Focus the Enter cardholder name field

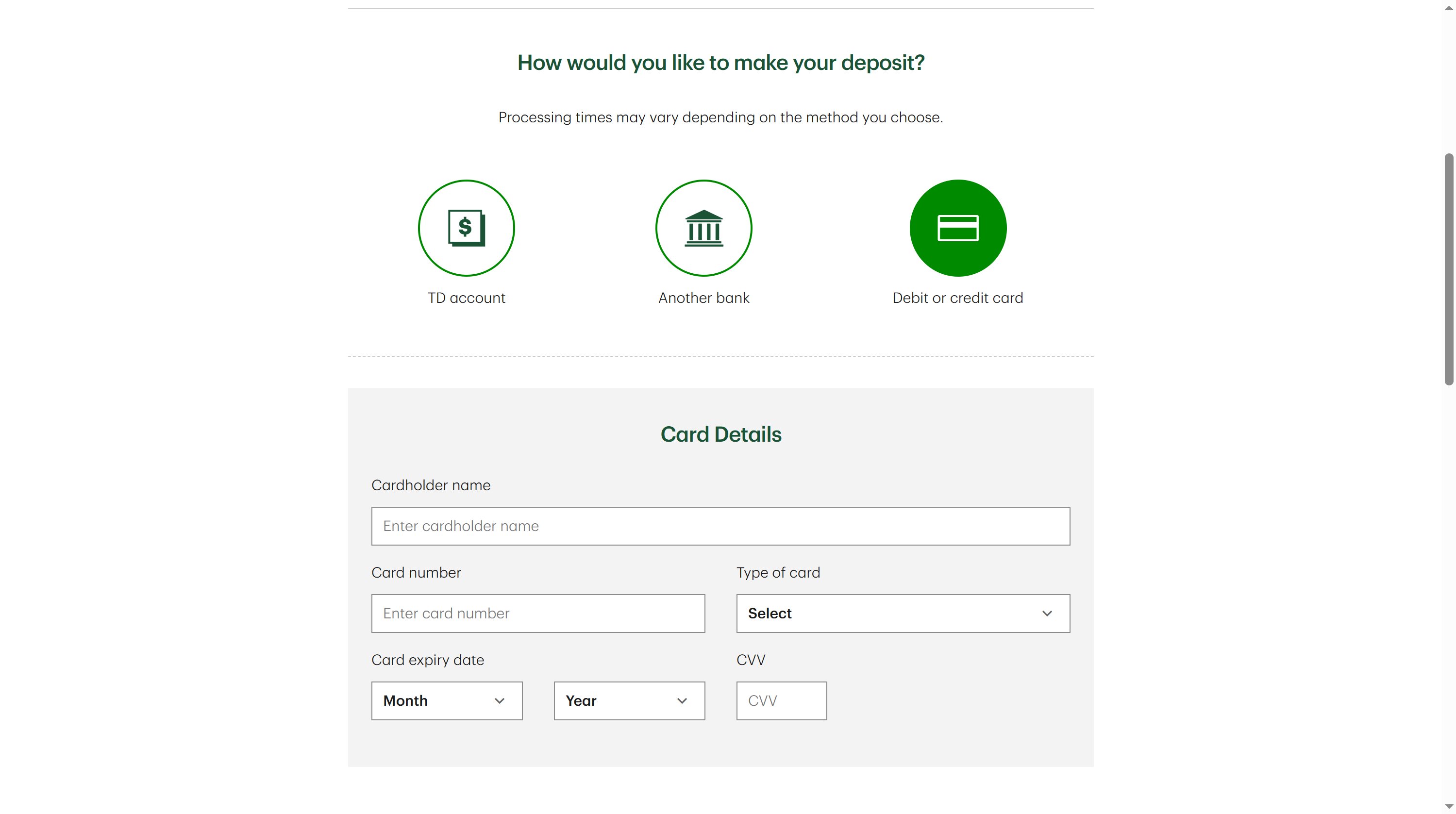point(720,526)
